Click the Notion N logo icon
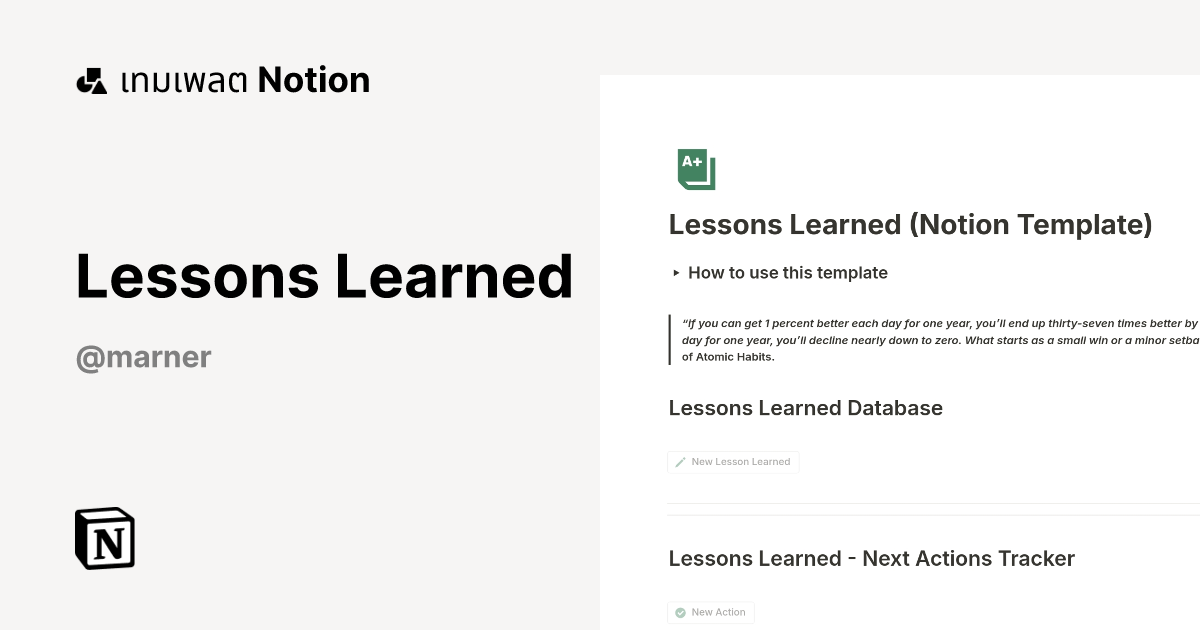 (x=104, y=538)
